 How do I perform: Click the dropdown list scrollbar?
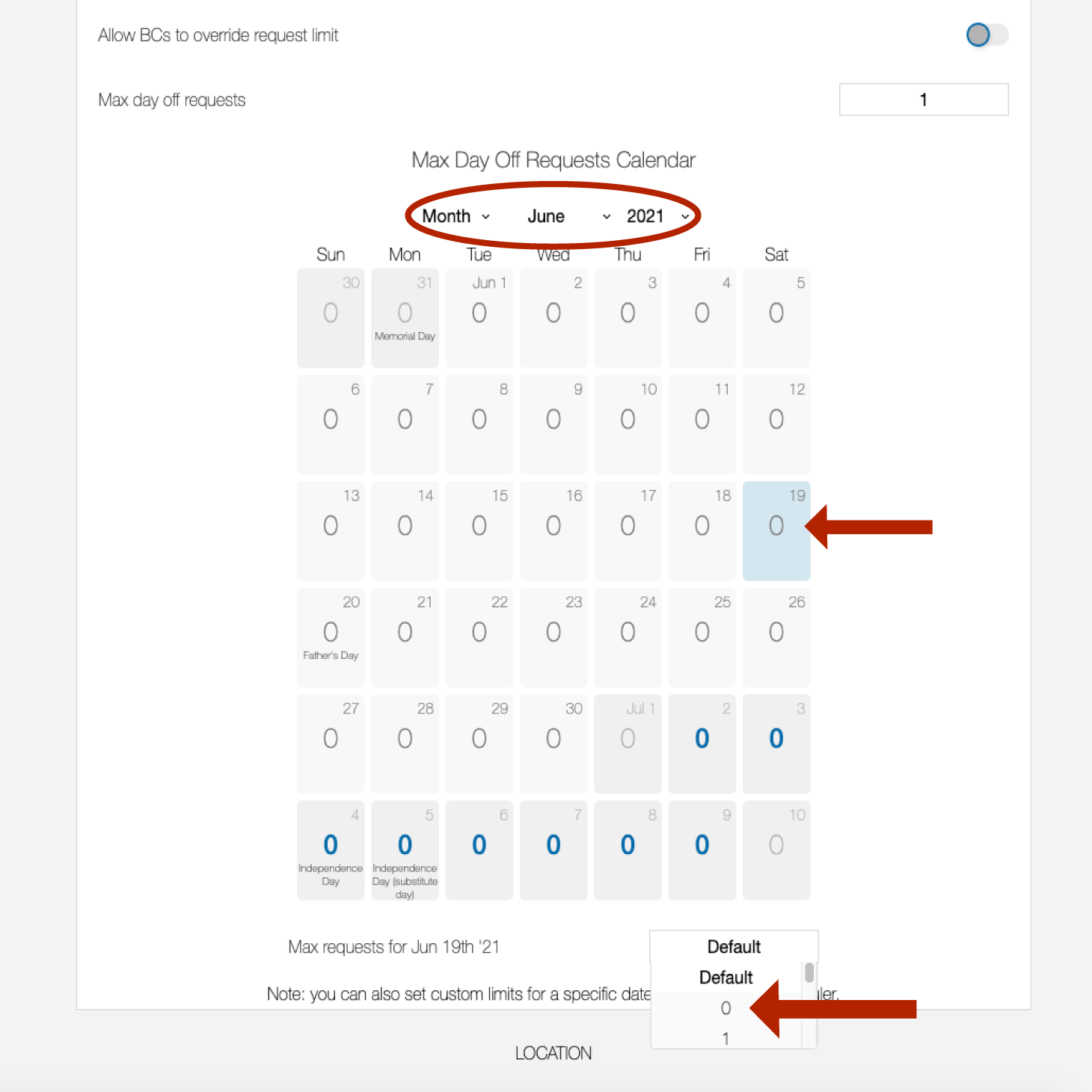click(809, 973)
